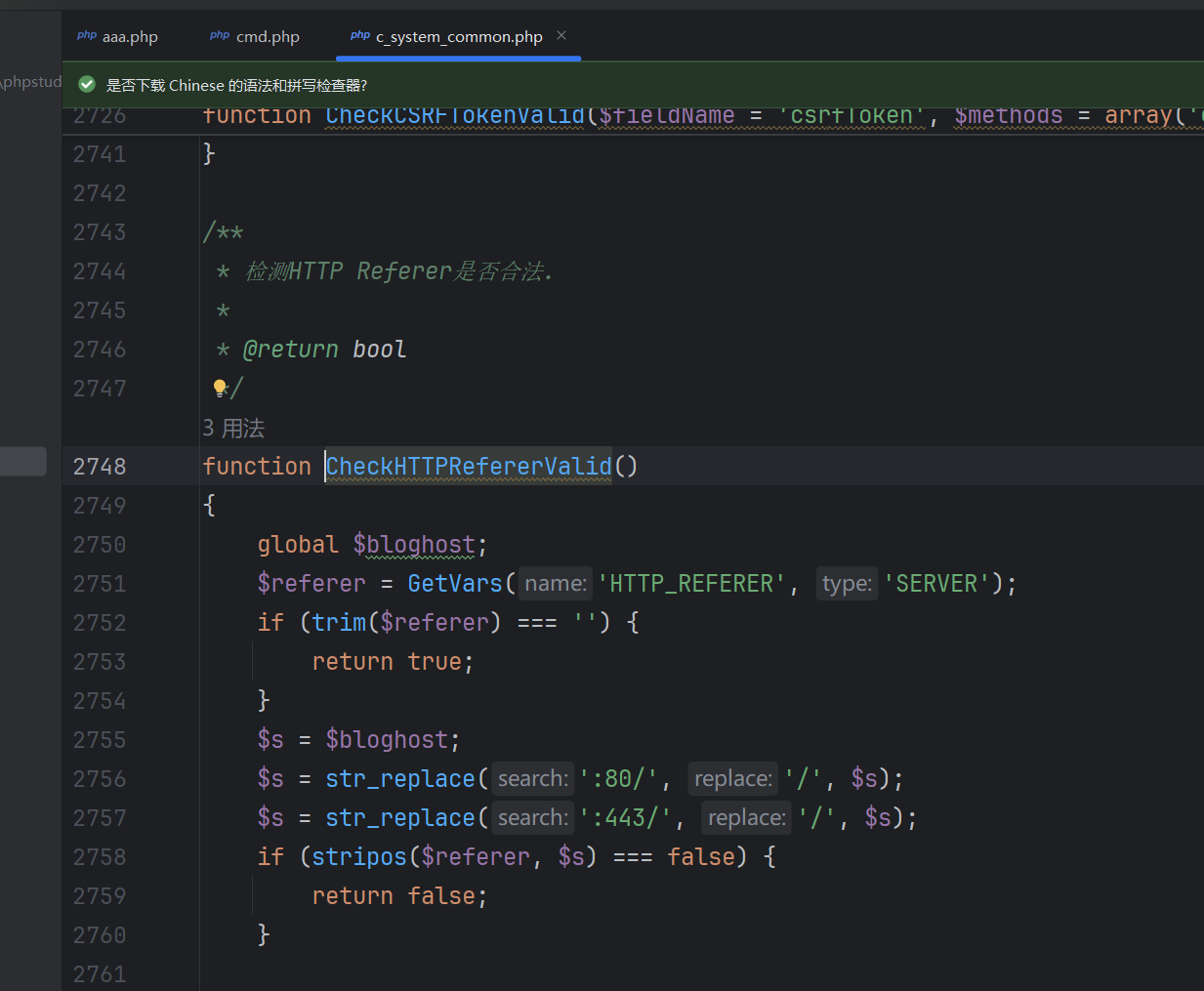Click the ':80/' search string

(618, 778)
